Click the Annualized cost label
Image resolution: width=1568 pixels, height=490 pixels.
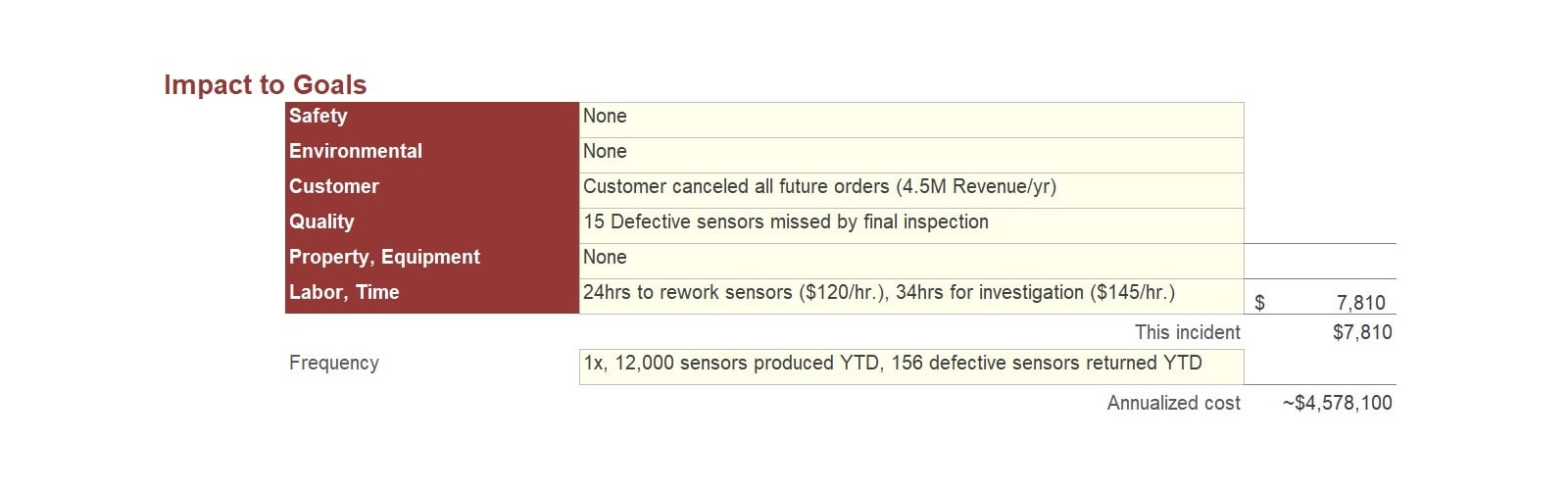[x=1173, y=403]
